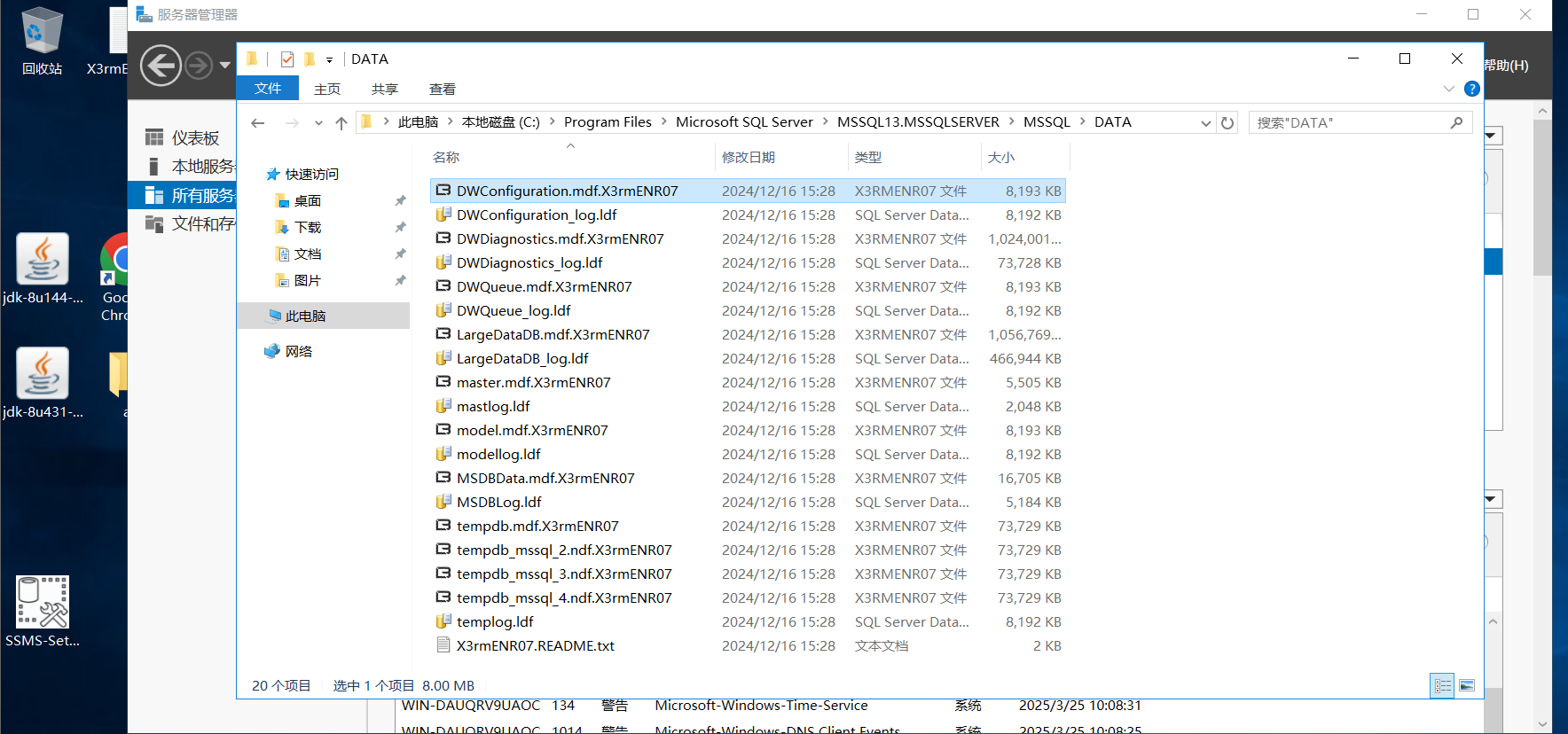Click the New Folder icon in quick access toolbar

click(310, 59)
